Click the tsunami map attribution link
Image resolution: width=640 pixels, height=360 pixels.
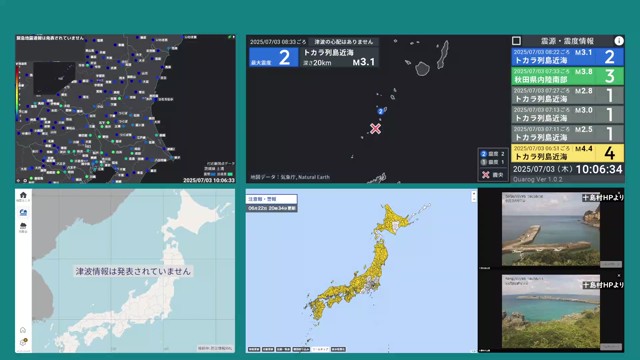(215, 349)
